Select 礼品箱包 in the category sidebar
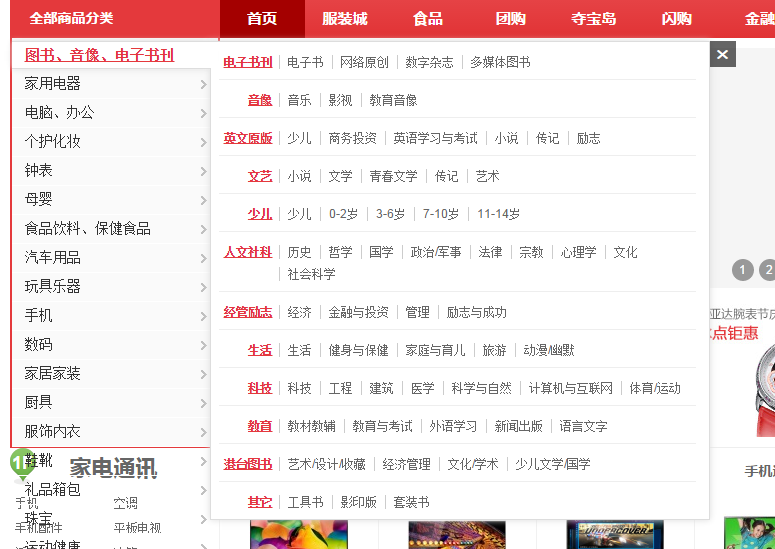Image resolution: width=775 pixels, height=549 pixels. pos(52,489)
